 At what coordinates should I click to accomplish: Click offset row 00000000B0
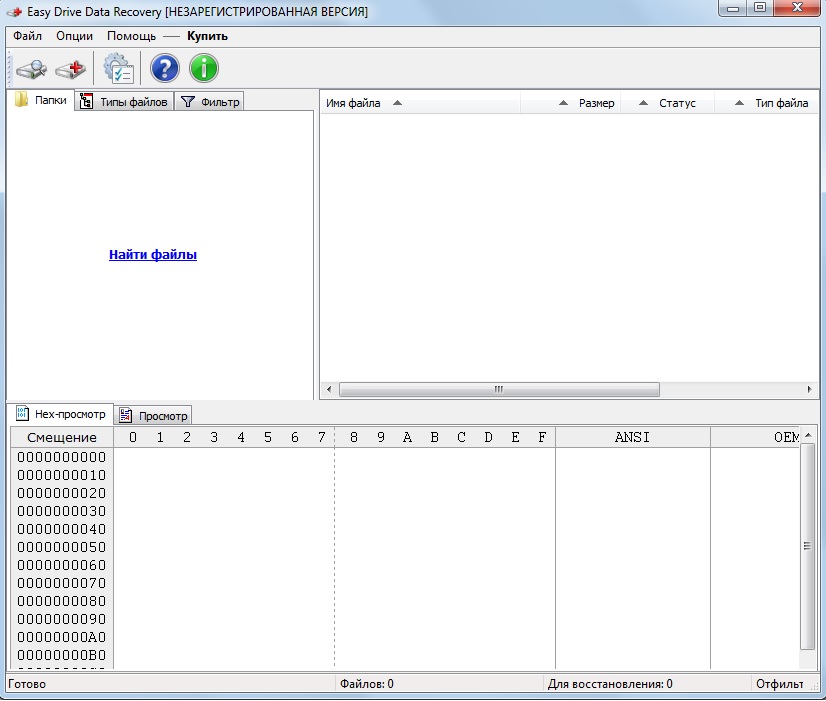(x=62, y=655)
